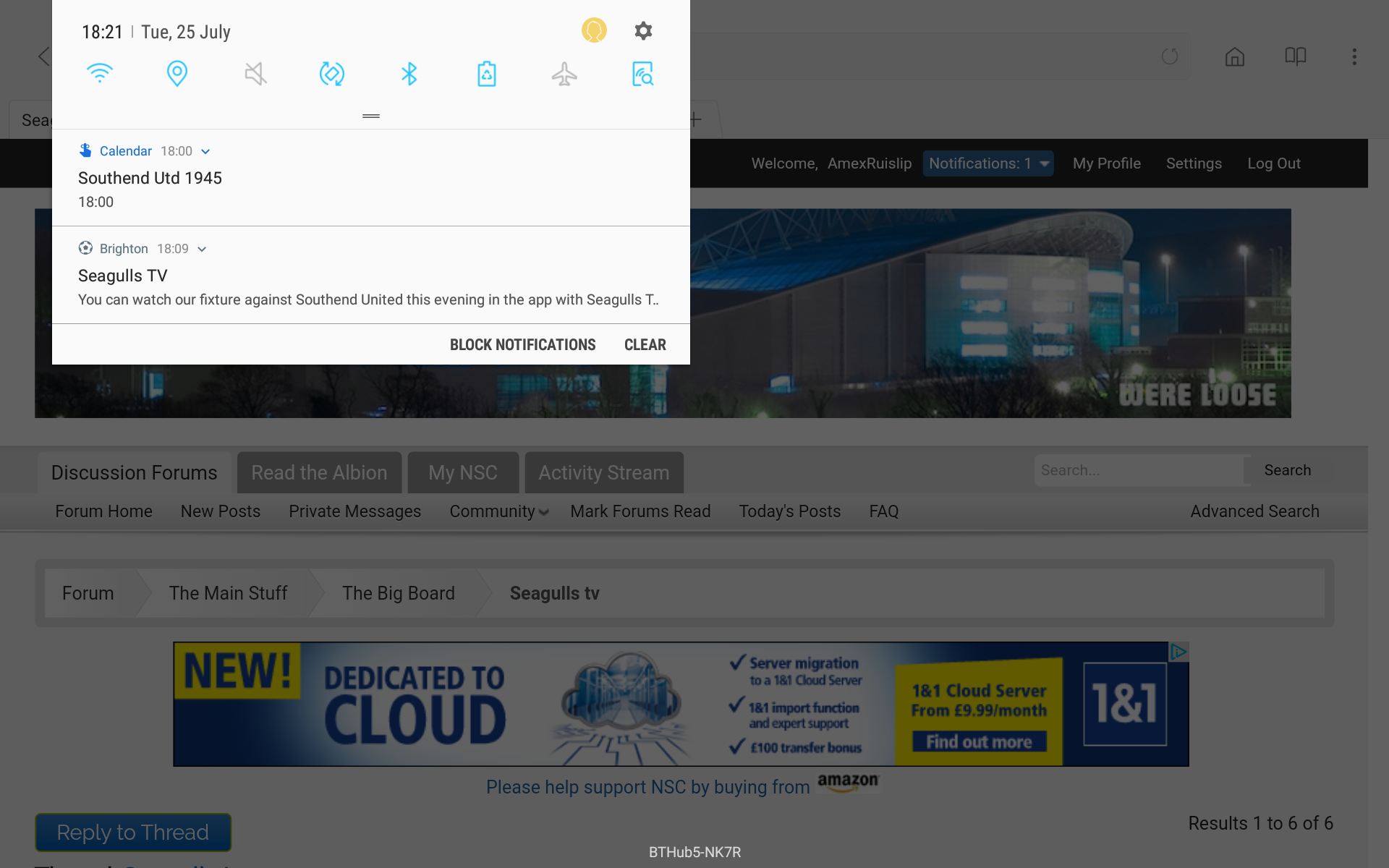Log Out of the forum

1273,163
